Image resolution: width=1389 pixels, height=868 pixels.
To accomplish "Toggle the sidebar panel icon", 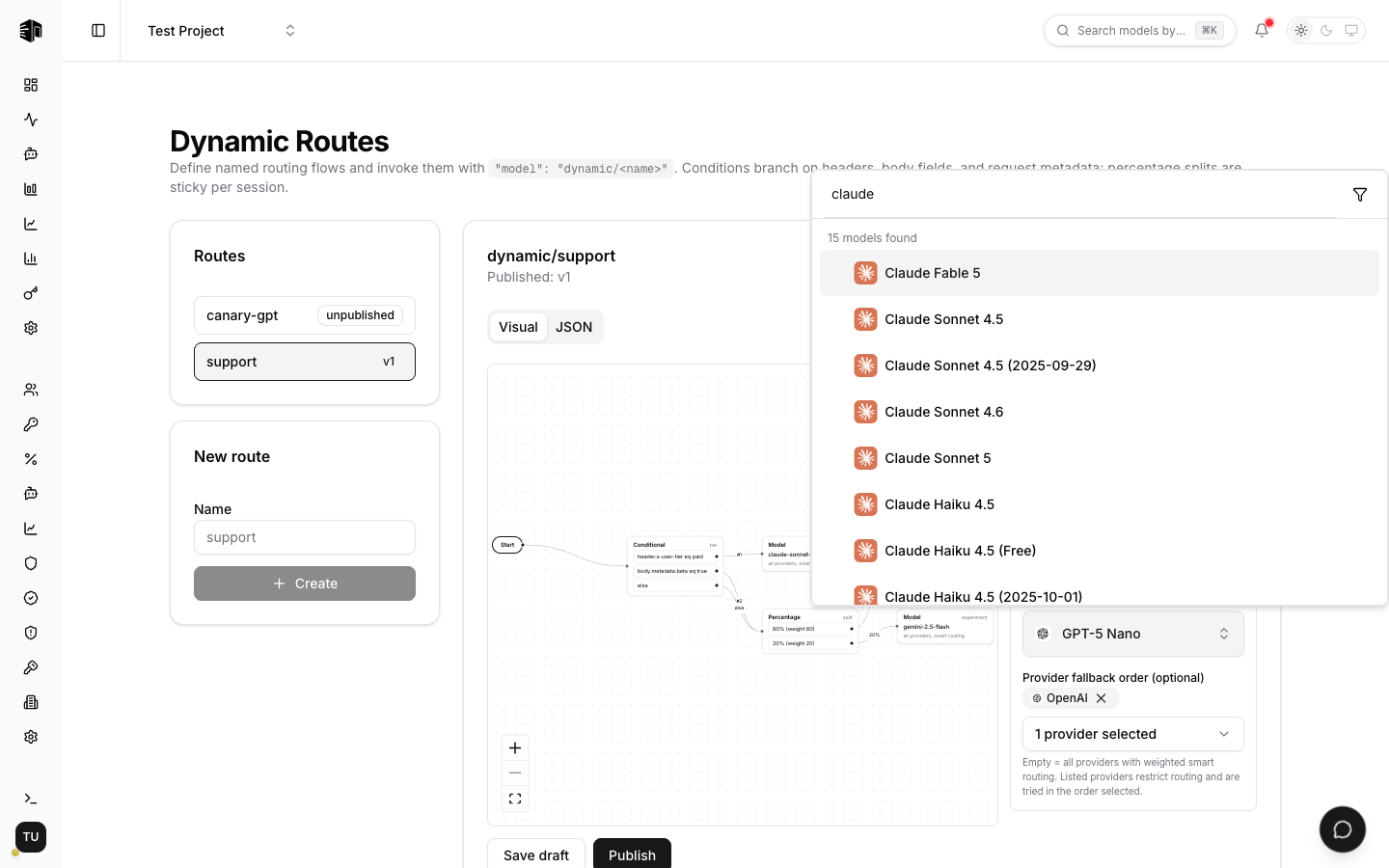I will tap(98, 31).
